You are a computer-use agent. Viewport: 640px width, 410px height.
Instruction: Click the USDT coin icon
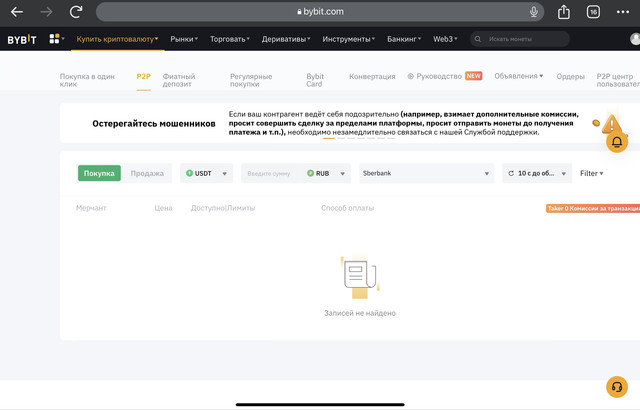point(189,173)
